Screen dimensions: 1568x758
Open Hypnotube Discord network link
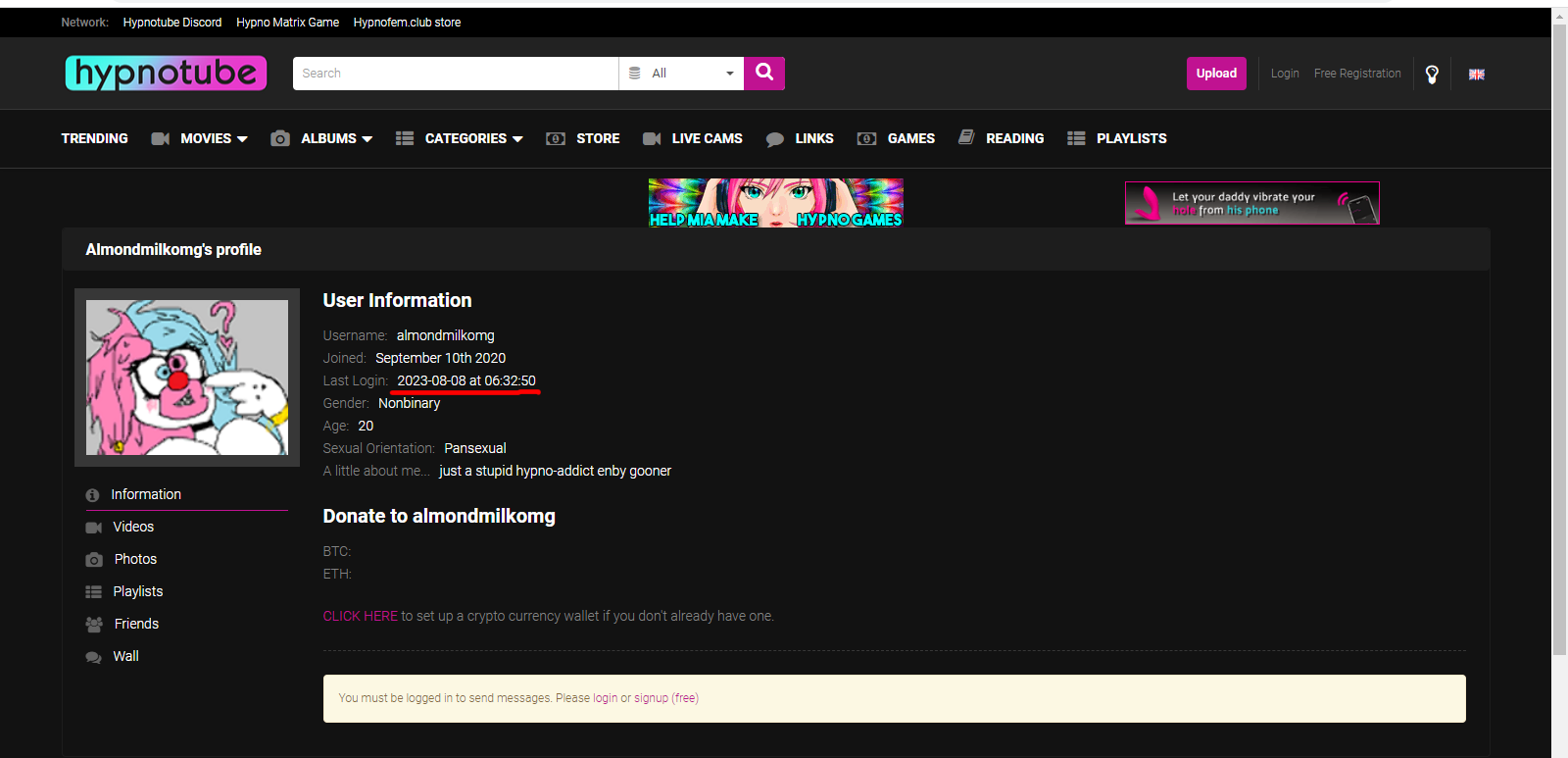[x=172, y=23]
